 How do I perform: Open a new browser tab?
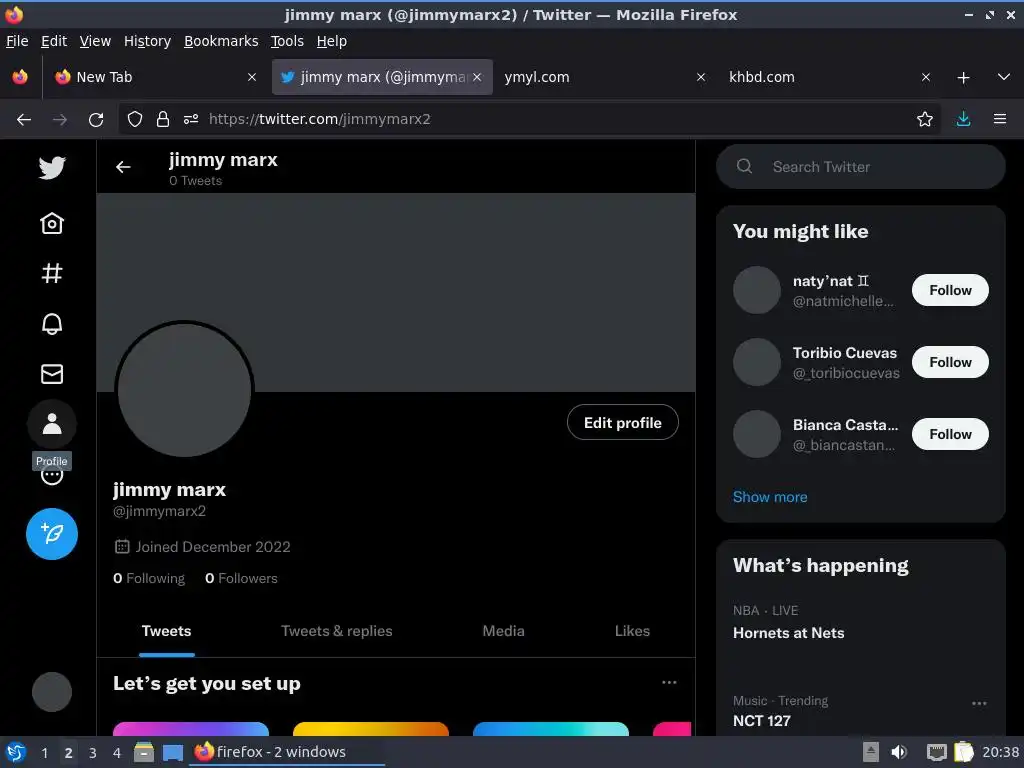pos(963,78)
